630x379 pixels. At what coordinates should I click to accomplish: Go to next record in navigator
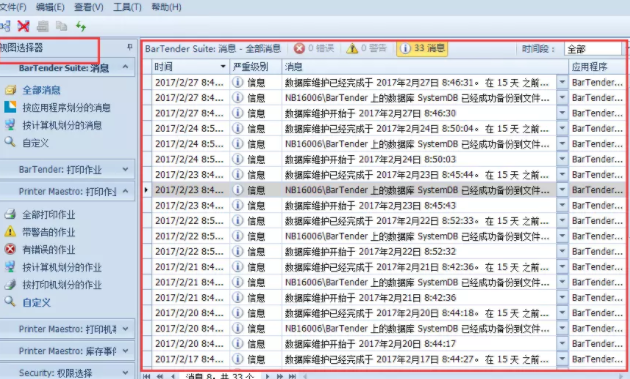click(x=267, y=376)
